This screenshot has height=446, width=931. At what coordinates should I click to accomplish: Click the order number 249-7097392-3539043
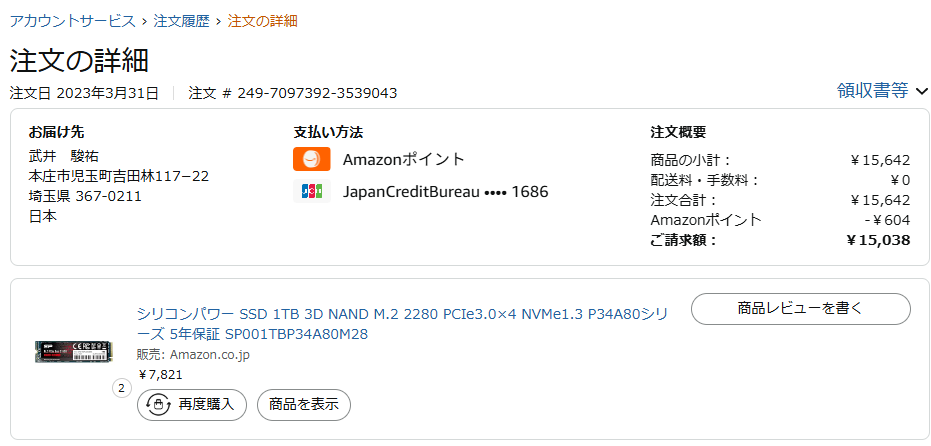pyautogui.click(x=316, y=93)
